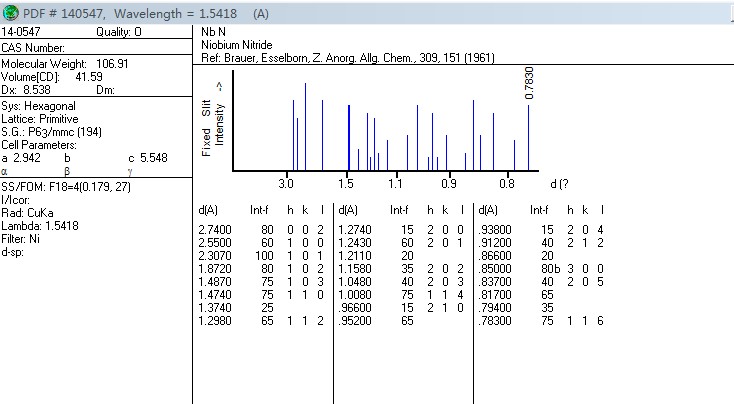Viewport: 734px width, 404px height.
Task: Click the 80b intensity value
Action: 550,269
